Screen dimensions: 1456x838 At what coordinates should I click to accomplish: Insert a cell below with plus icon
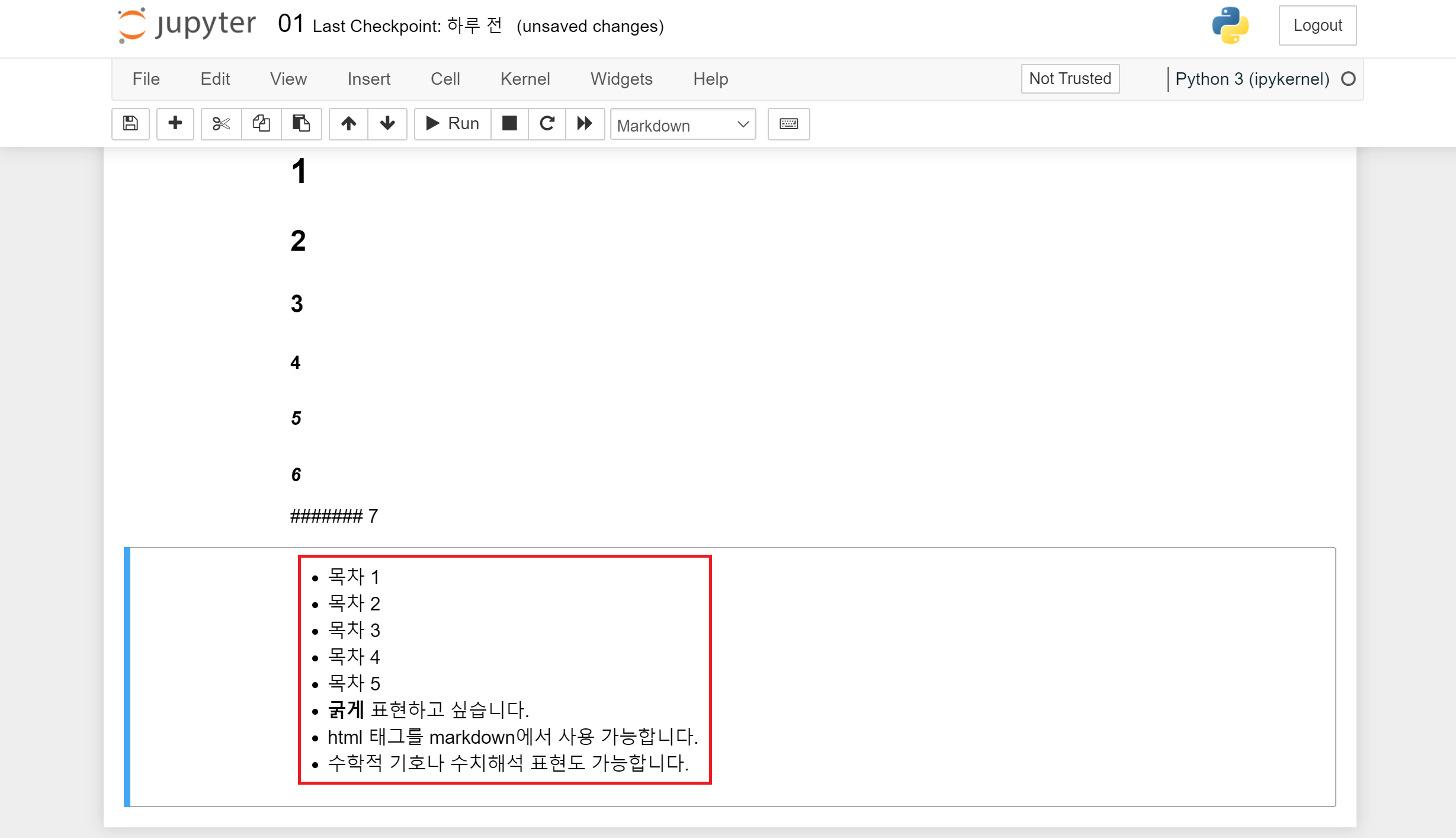point(175,123)
